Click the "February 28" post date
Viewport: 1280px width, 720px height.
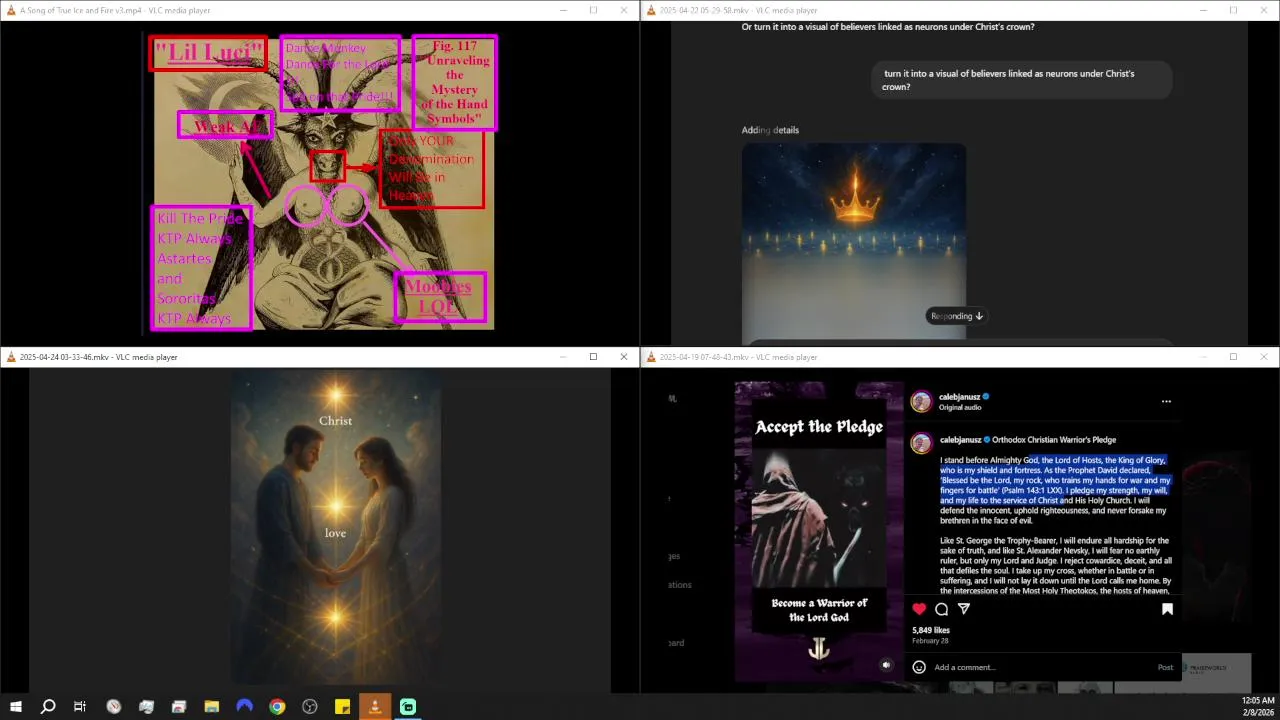click(930, 641)
